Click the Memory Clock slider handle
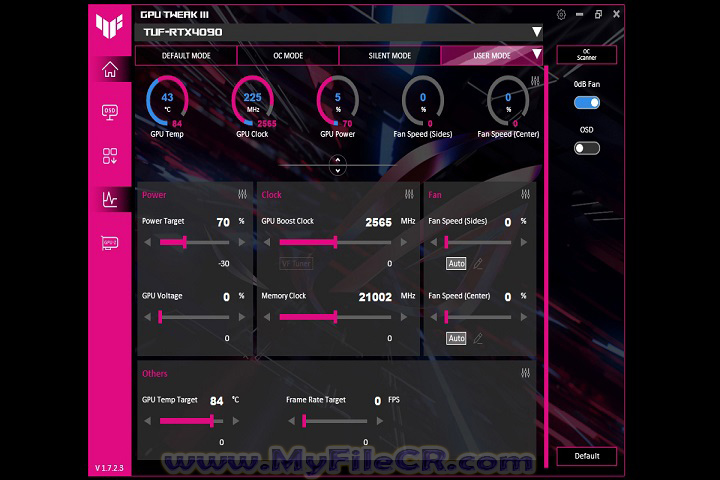The width and height of the screenshot is (720, 480). (x=335, y=317)
